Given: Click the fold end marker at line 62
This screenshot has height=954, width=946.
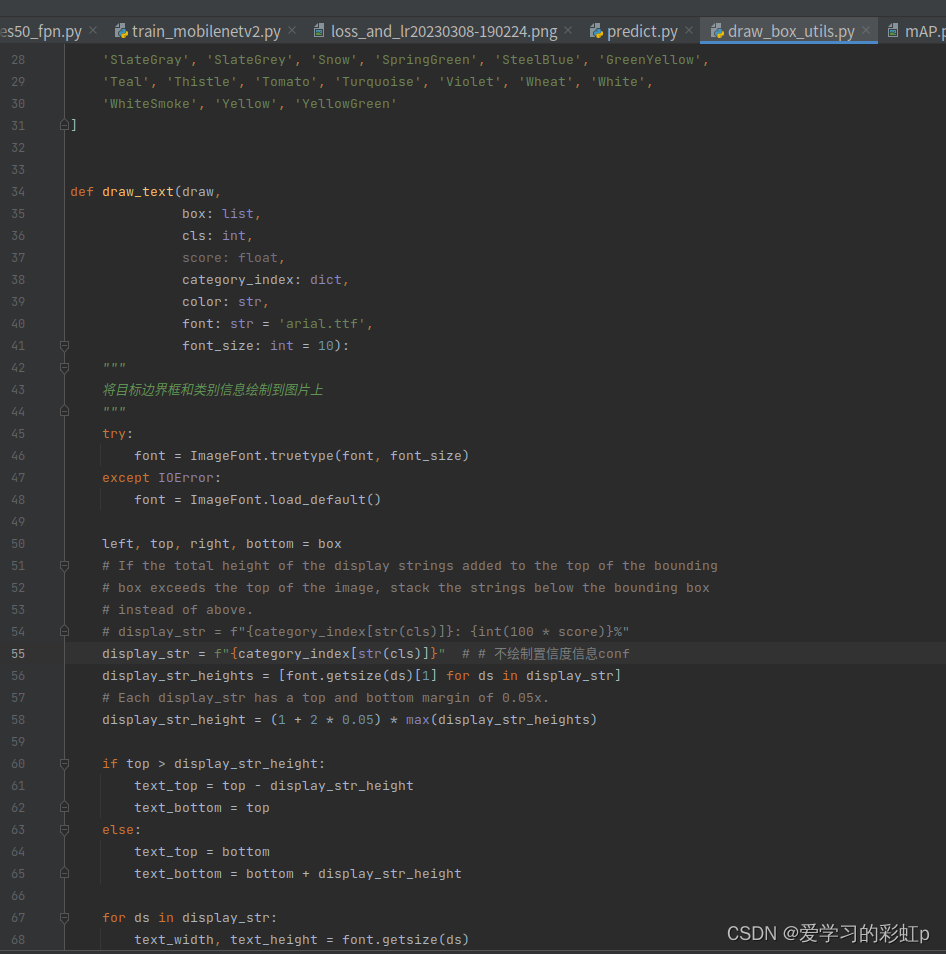Looking at the screenshot, I should pos(64,807).
